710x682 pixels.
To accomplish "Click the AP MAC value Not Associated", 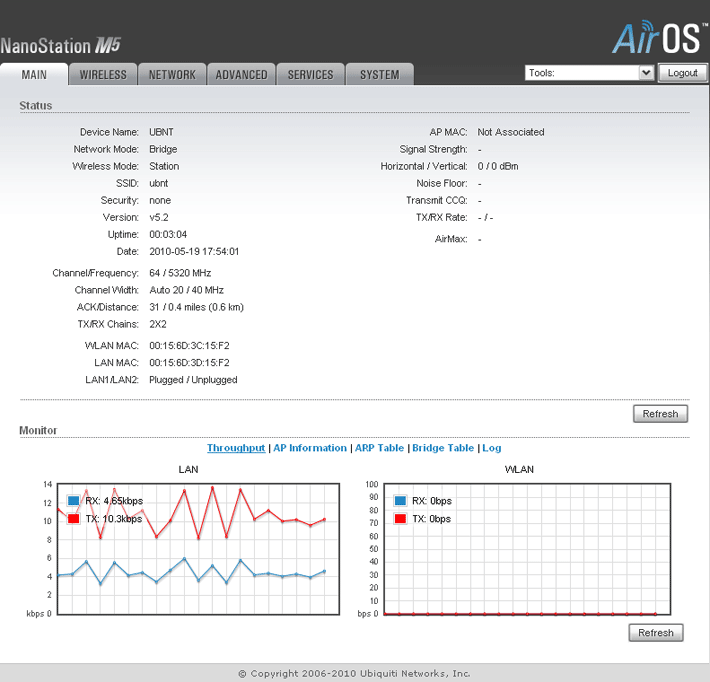I will [511, 132].
